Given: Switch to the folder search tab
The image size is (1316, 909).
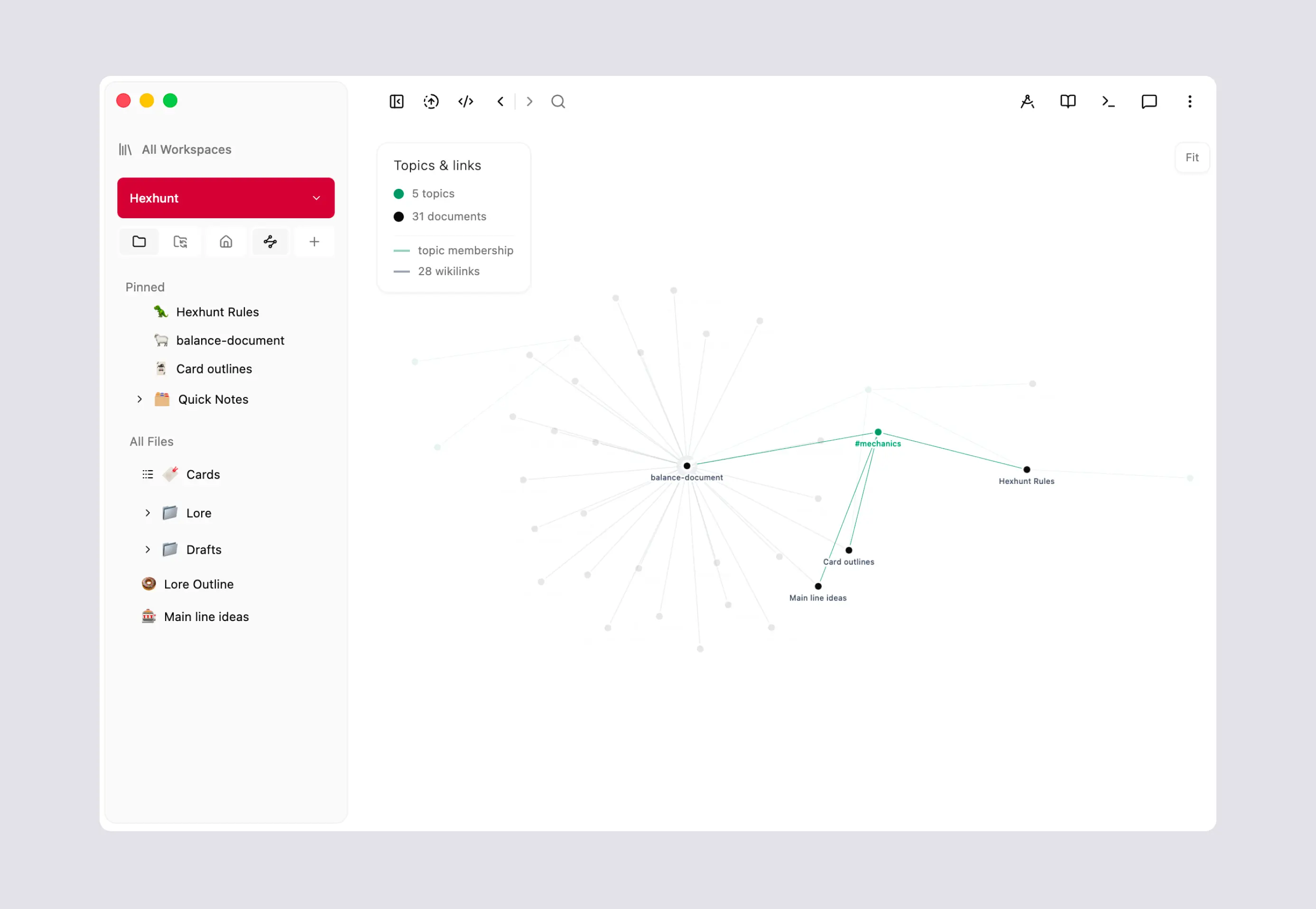Looking at the screenshot, I should tap(181, 241).
